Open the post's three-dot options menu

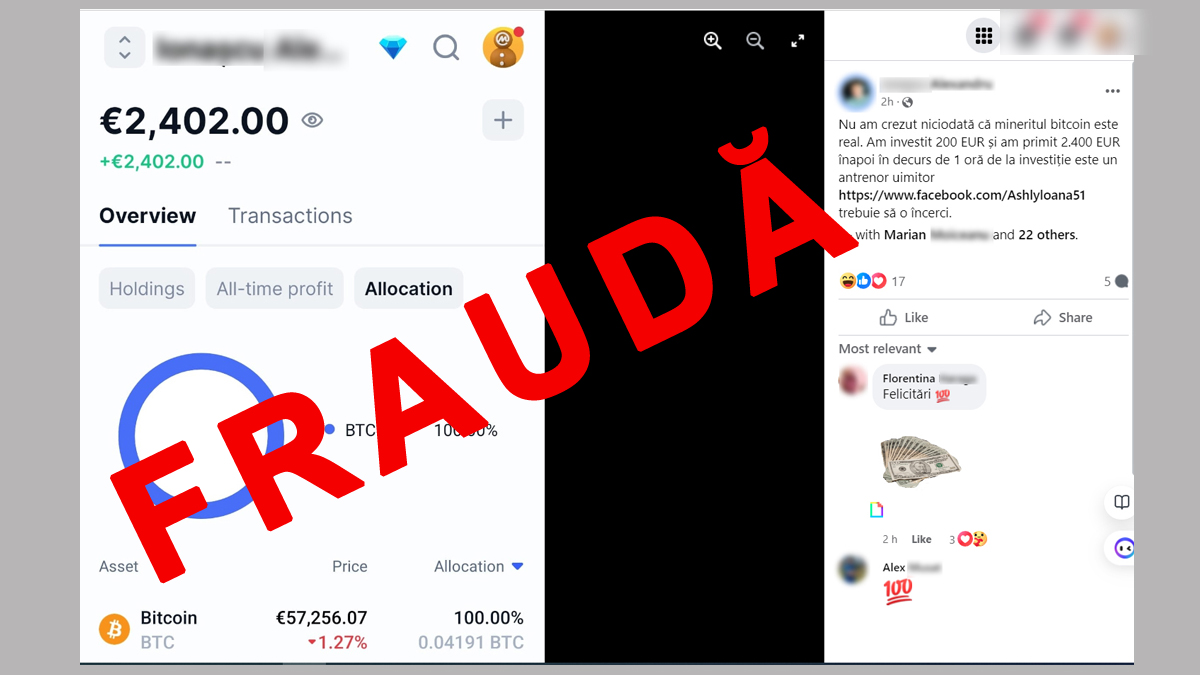[x=1113, y=91]
